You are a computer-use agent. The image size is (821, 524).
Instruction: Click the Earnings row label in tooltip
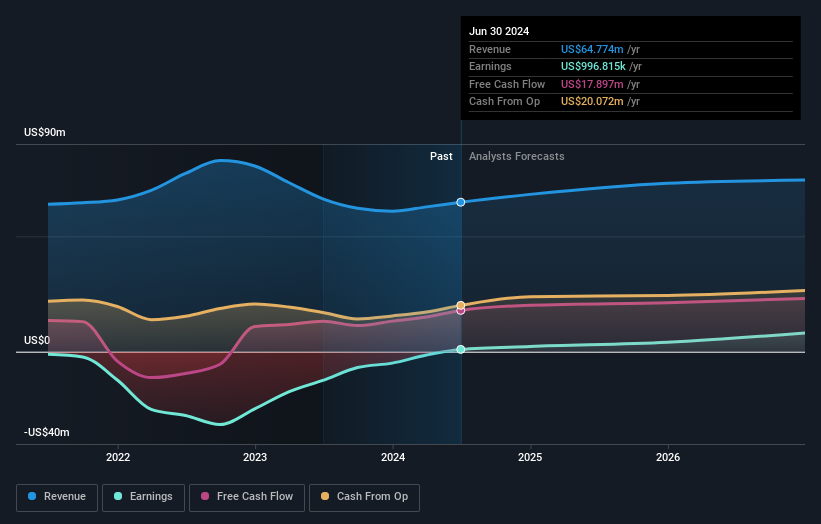pyautogui.click(x=490, y=66)
